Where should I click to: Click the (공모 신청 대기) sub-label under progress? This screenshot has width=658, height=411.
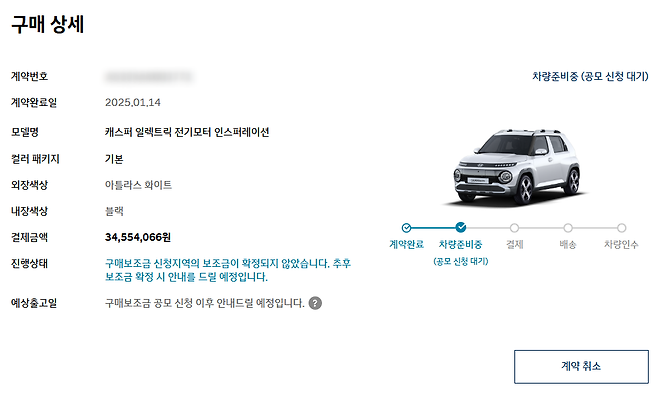point(461,262)
